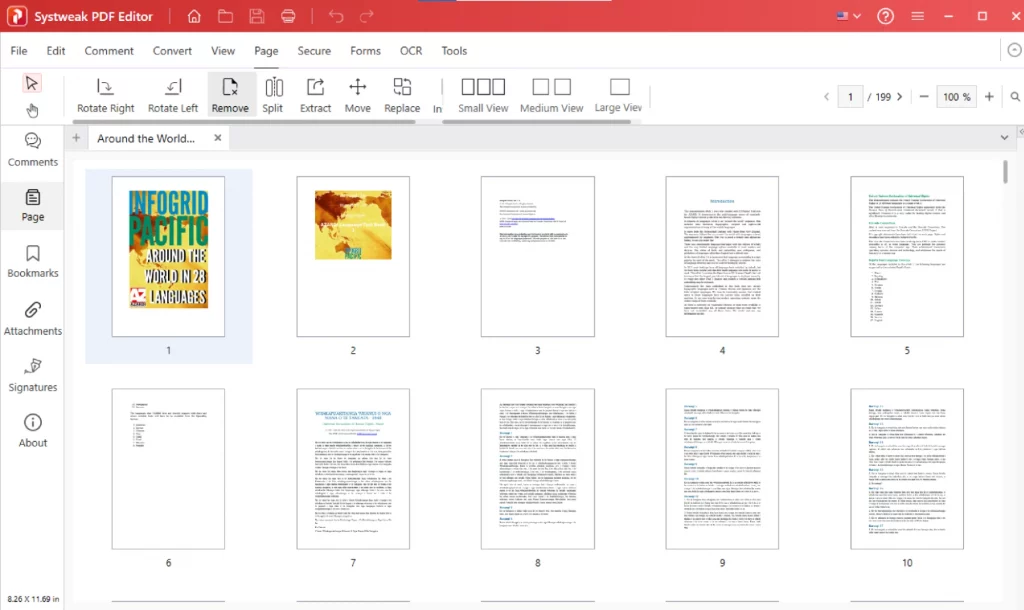The width and height of the screenshot is (1024, 610).
Task: Click the Rotate Left tool
Action: pyautogui.click(x=173, y=95)
